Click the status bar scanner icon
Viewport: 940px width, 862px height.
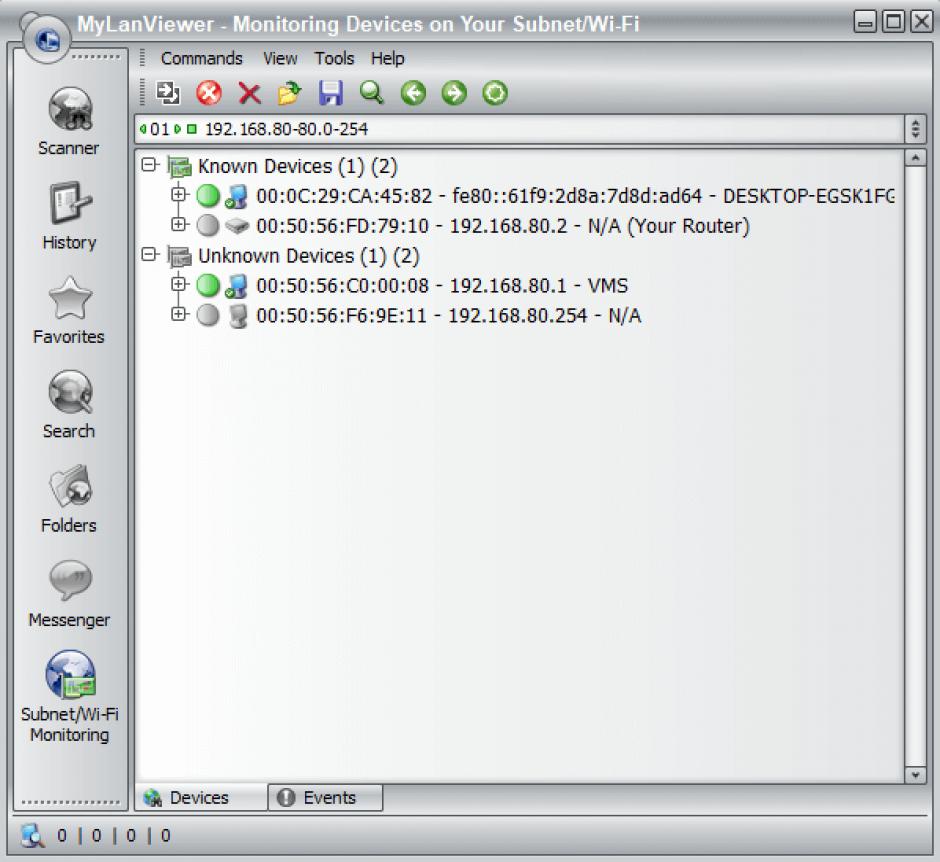coord(32,834)
